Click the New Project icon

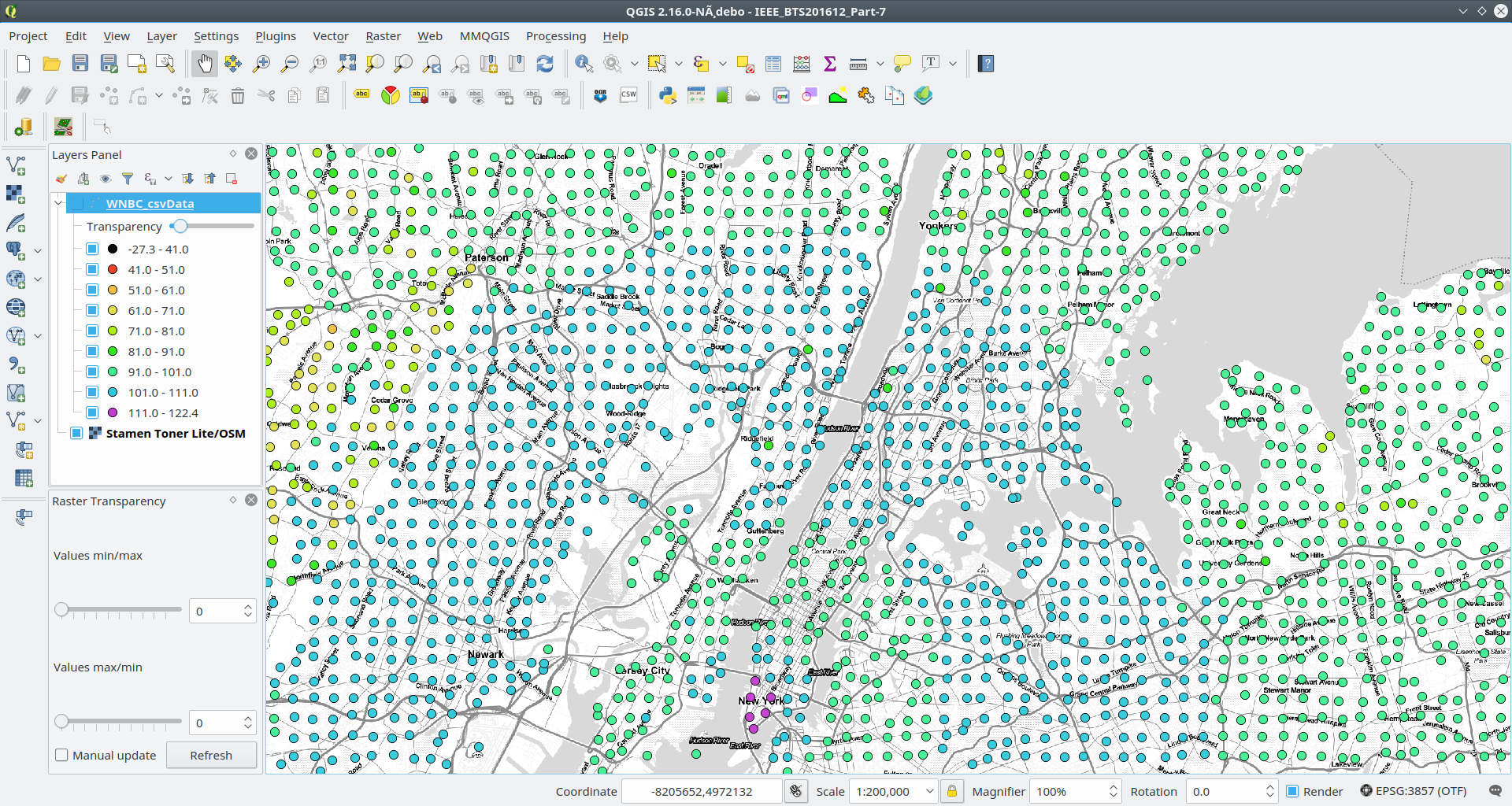click(x=24, y=64)
